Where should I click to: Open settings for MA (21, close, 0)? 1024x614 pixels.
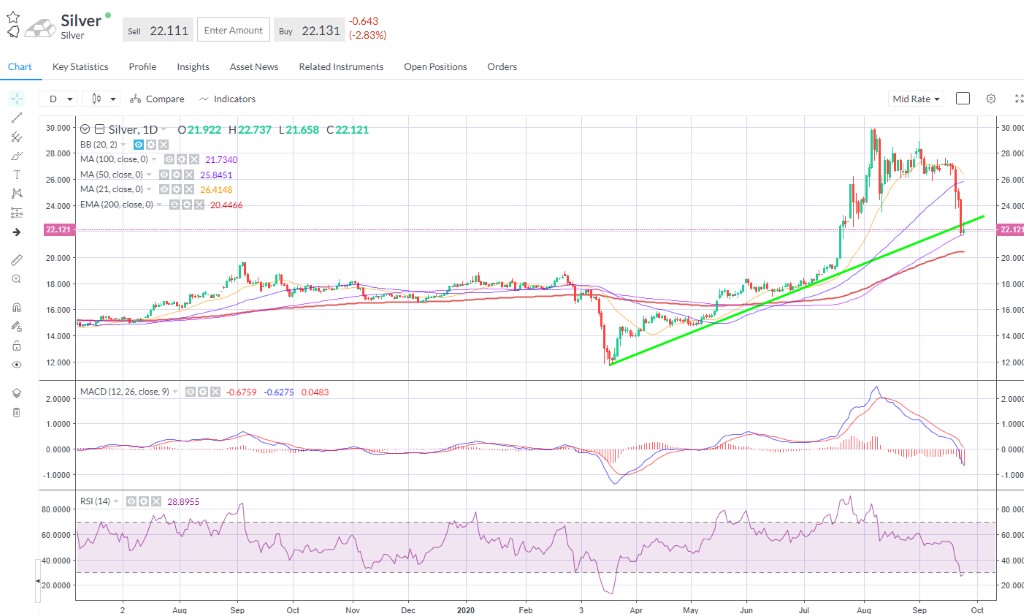tap(176, 189)
